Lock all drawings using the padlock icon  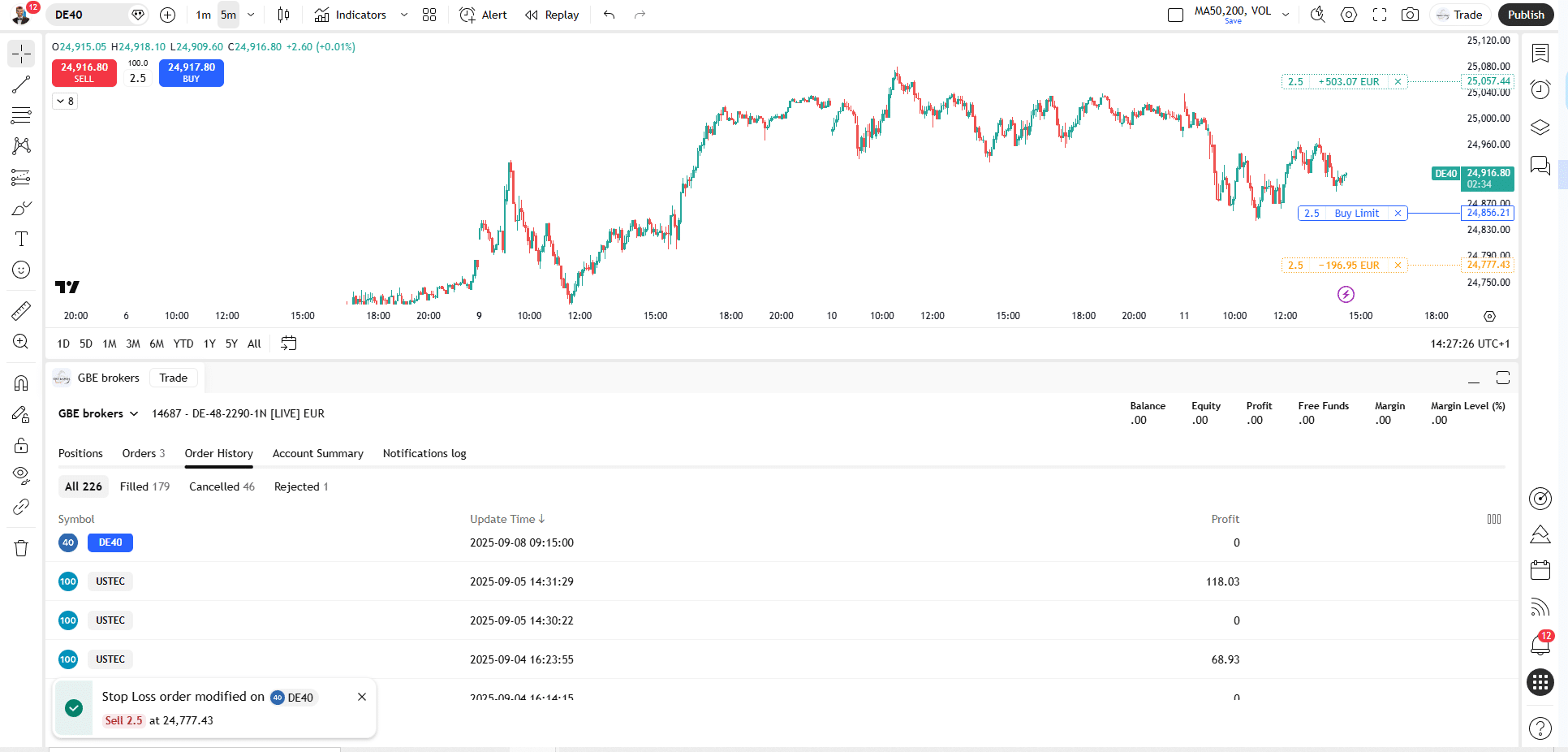click(20, 444)
